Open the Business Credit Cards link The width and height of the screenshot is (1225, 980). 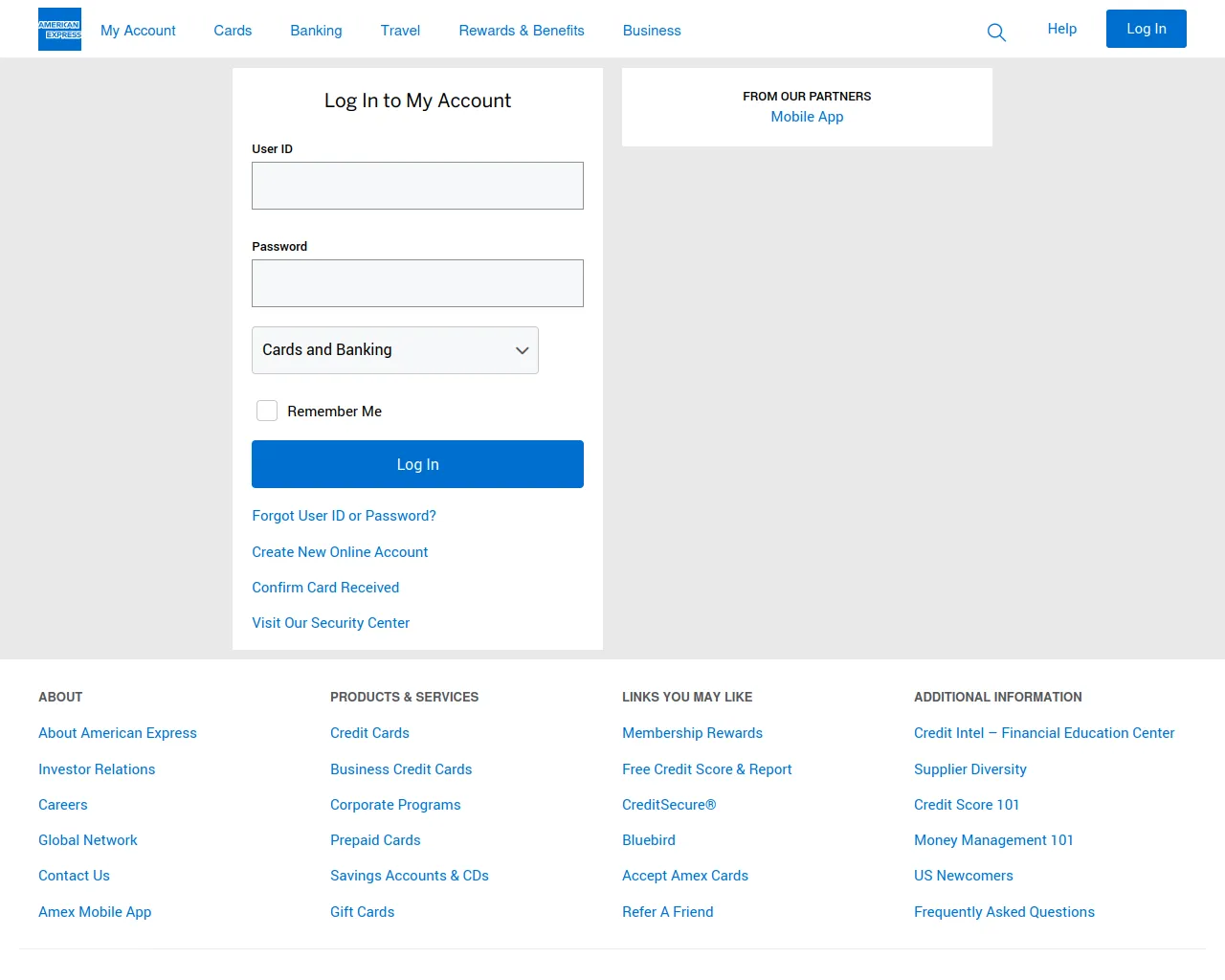pyautogui.click(x=401, y=769)
